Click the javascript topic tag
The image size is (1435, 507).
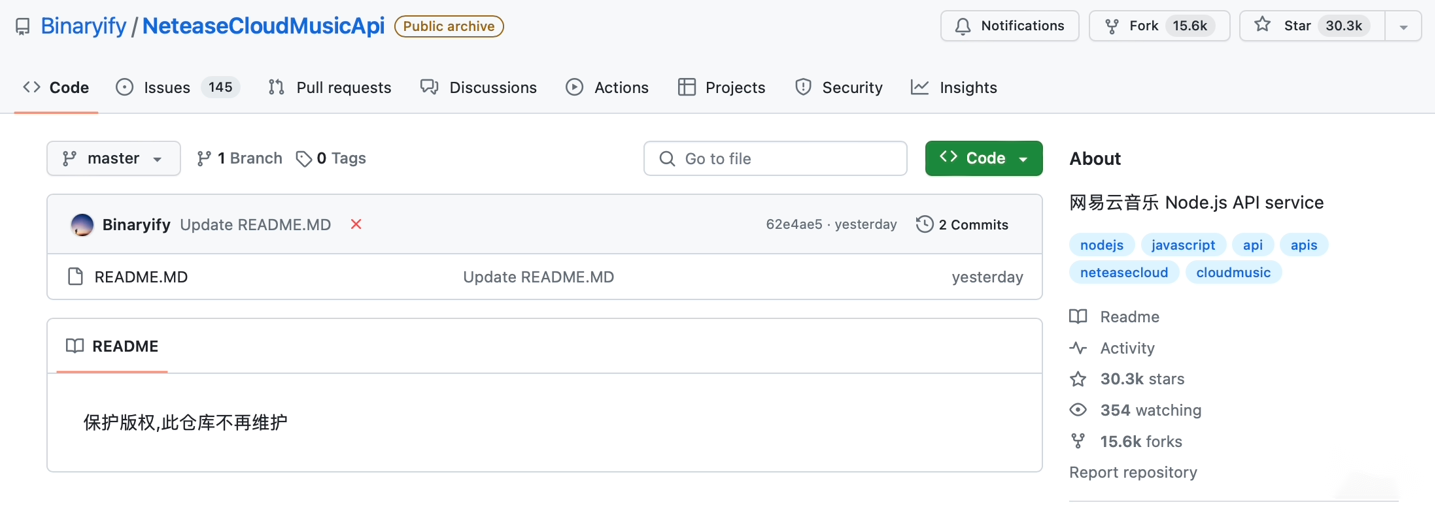click(x=1183, y=245)
